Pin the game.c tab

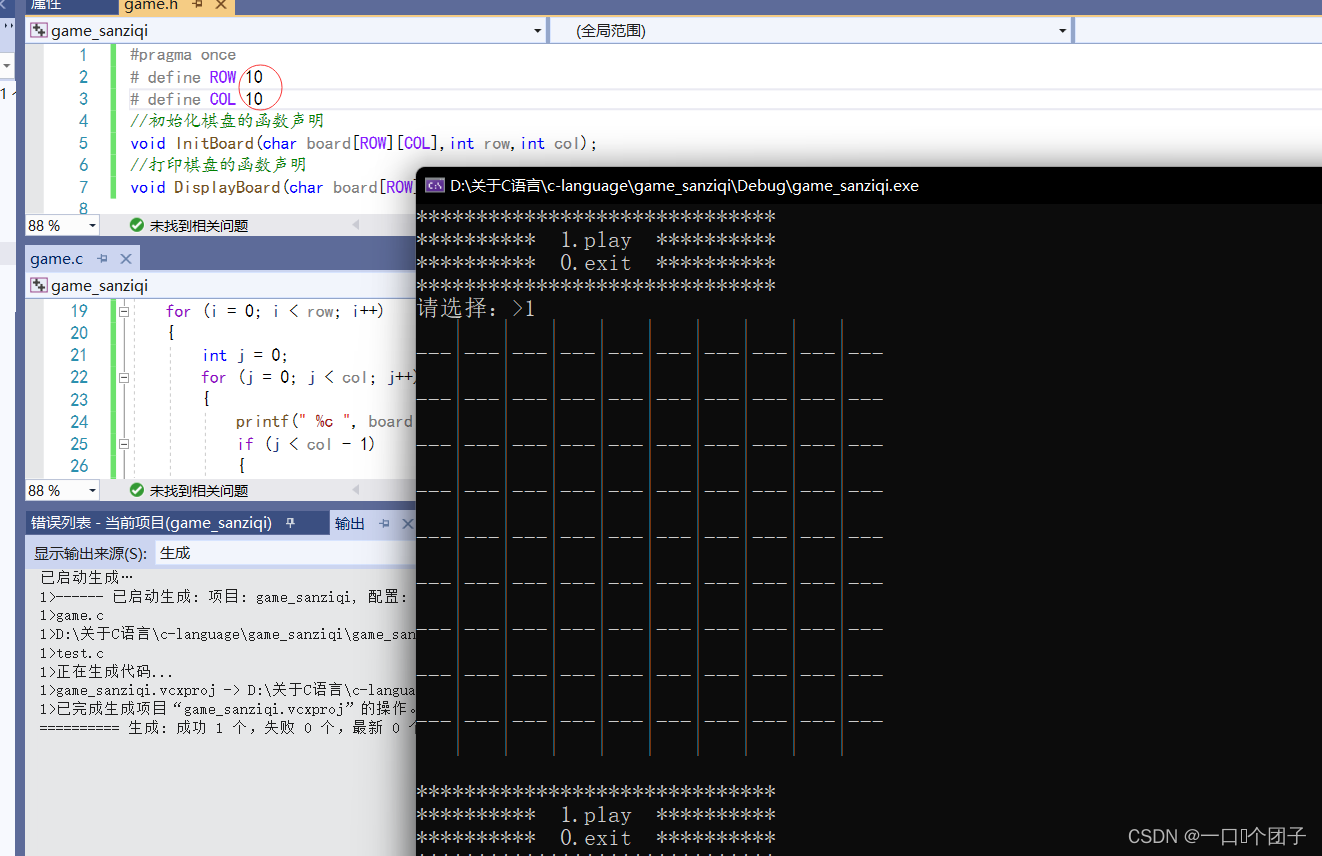click(103, 259)
